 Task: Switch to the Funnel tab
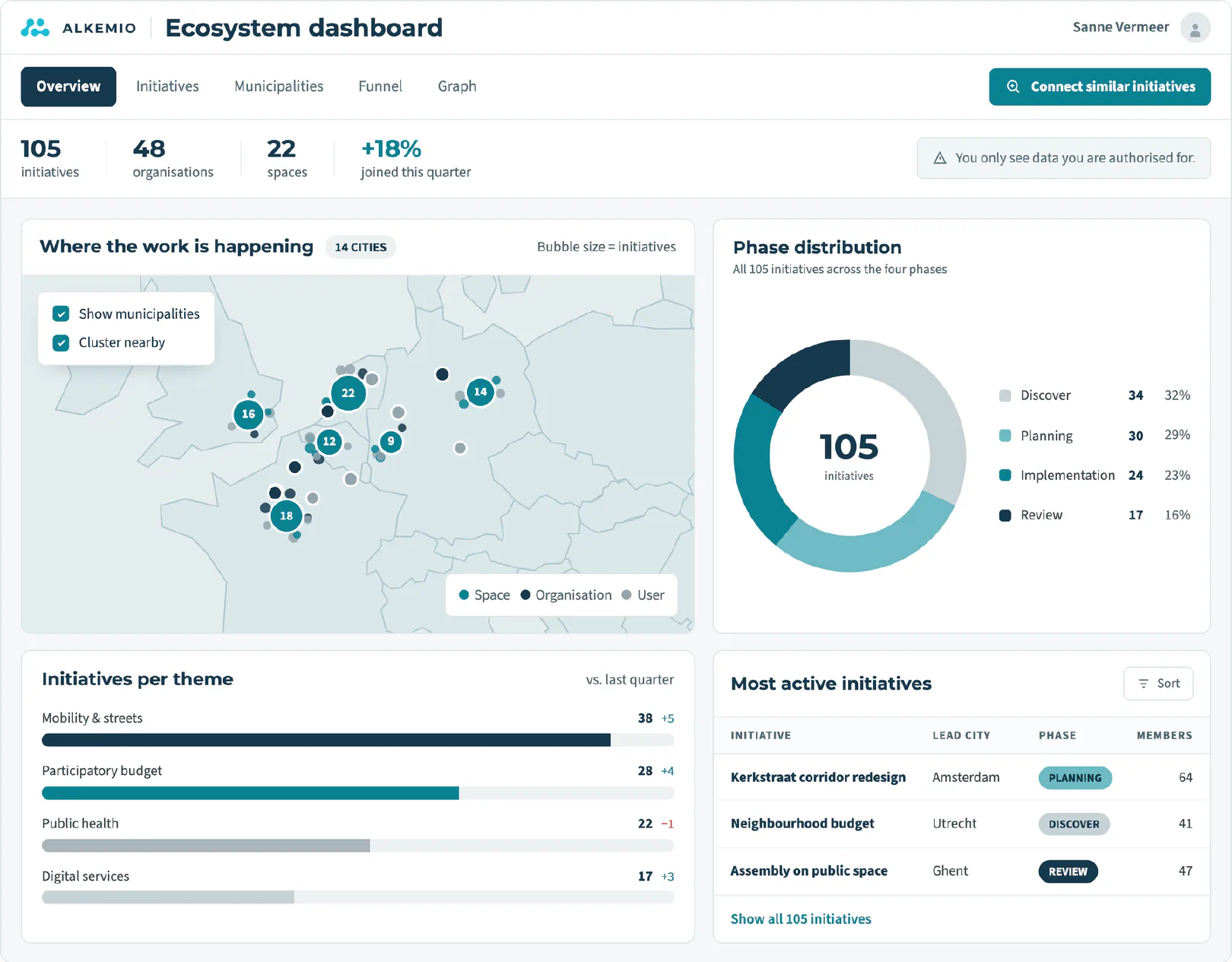(x=380, y=87)
